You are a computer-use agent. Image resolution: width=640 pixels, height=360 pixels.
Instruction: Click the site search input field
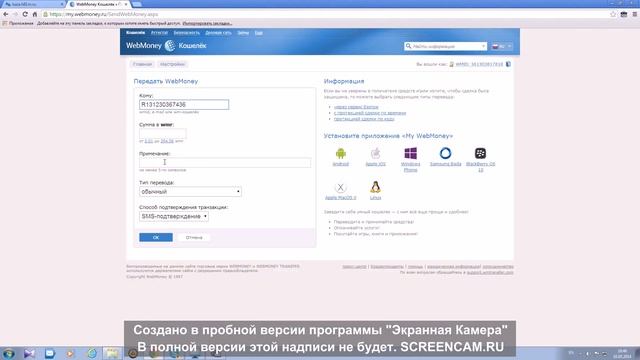pos(446,47)
